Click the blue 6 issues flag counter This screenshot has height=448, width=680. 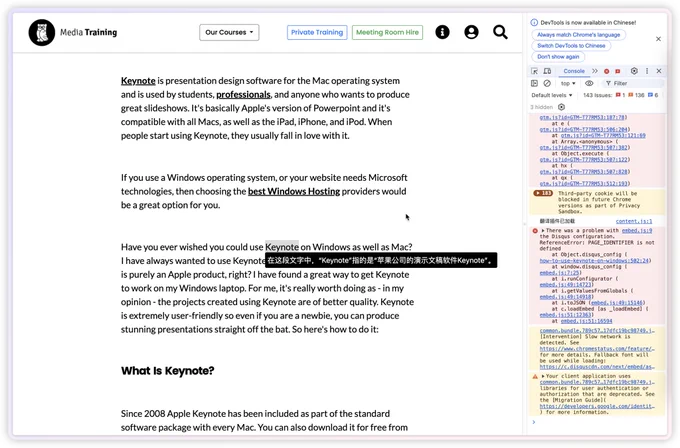click(653, 95)
